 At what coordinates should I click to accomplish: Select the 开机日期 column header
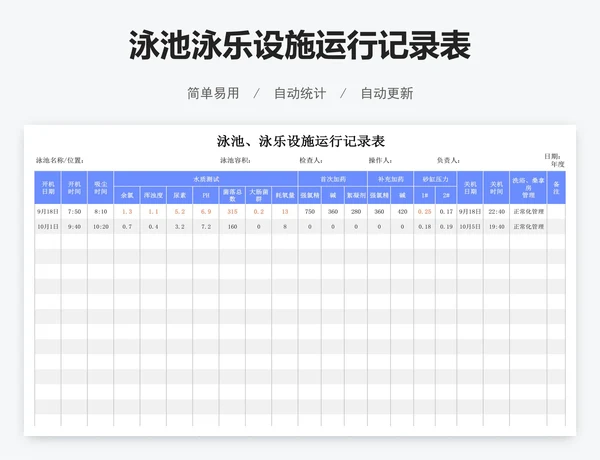(x=48, y=188)
